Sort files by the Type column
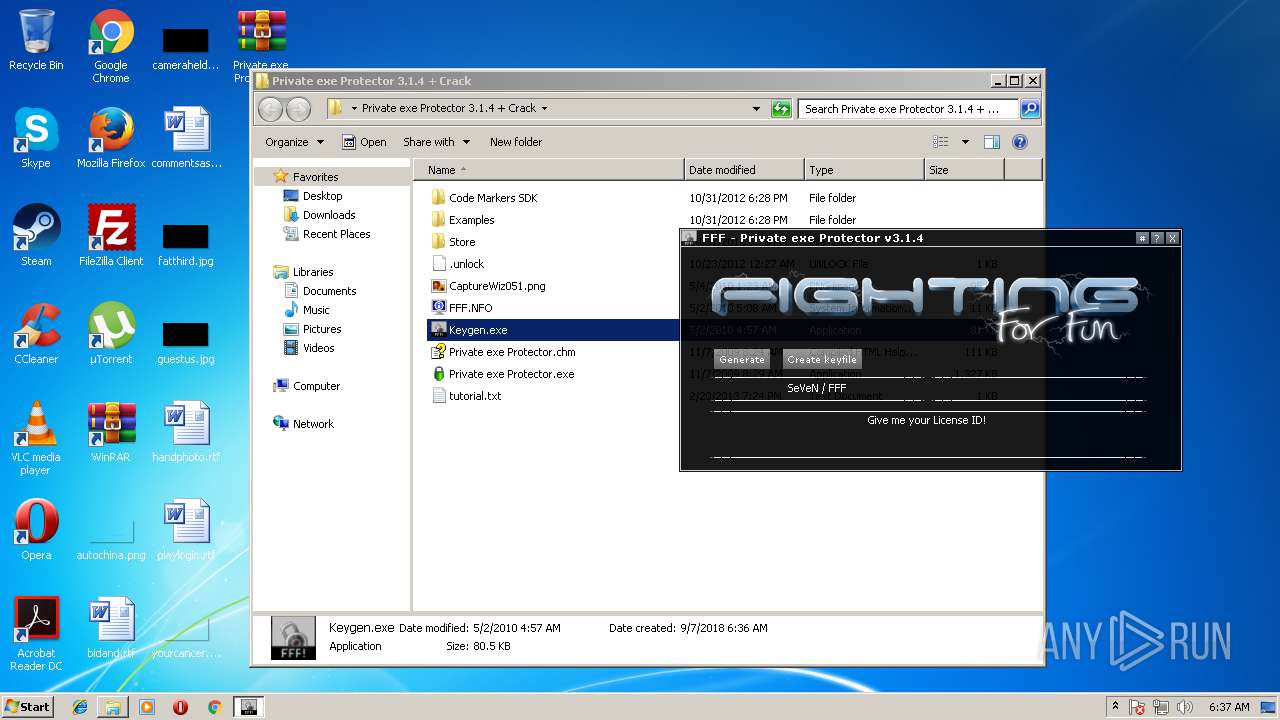Viewport: 1280px width, 720px height. coord(864,170)
